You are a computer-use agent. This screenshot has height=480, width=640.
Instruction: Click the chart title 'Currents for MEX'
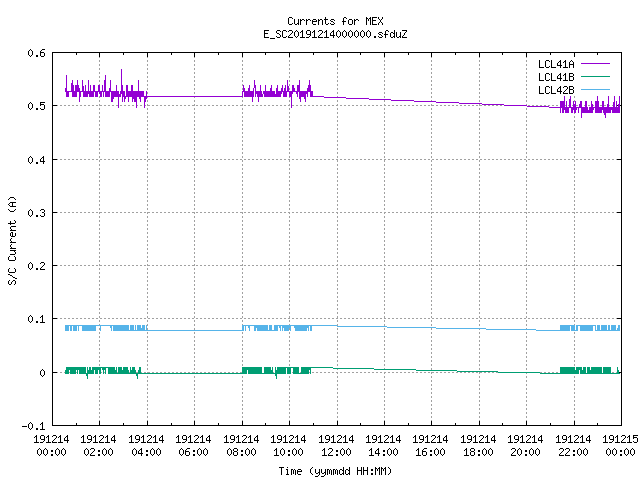(335, 21)
